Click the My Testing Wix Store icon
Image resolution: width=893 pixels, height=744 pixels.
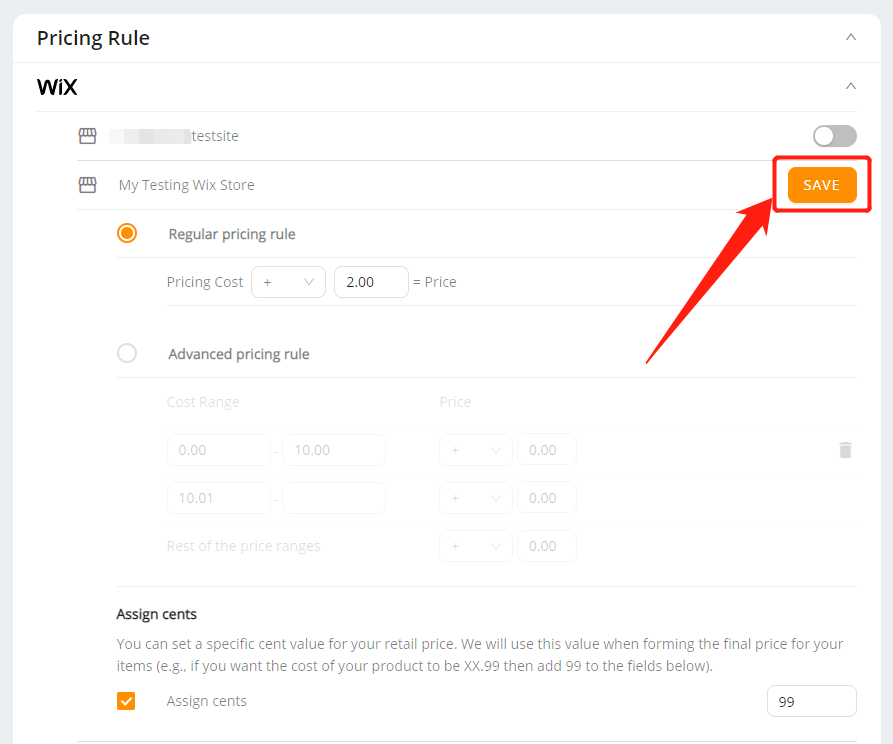coord(88,185)
